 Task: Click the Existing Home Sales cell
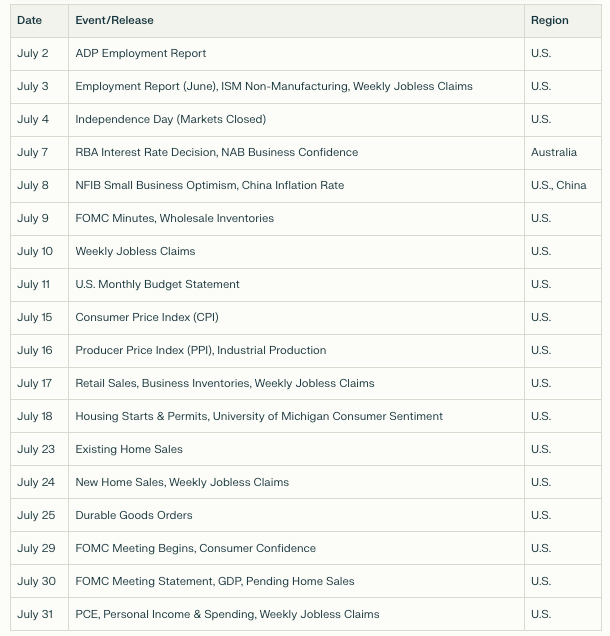click(129, 449)
